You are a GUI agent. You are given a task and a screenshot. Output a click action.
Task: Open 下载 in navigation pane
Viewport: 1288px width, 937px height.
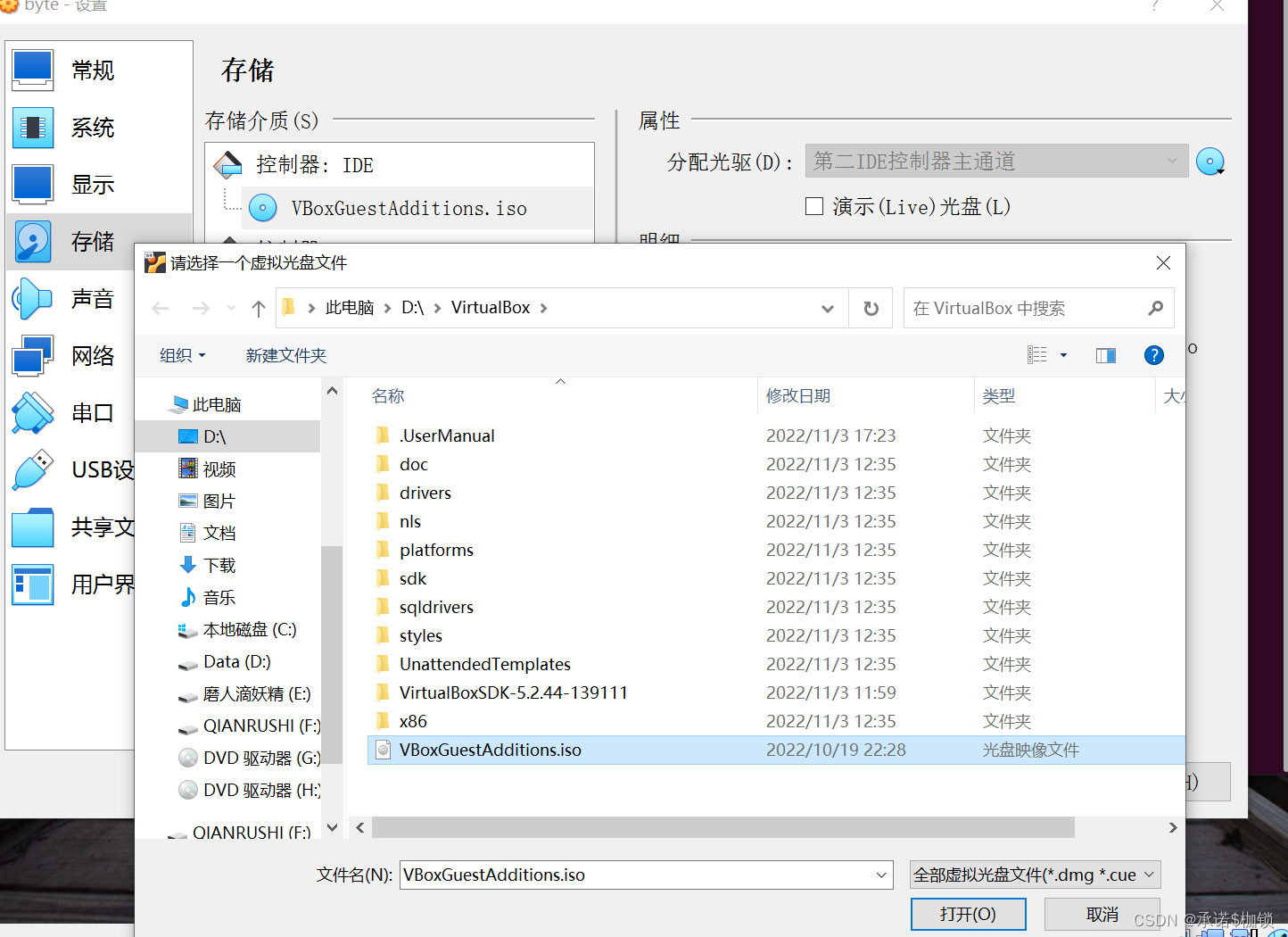point(219,565)
